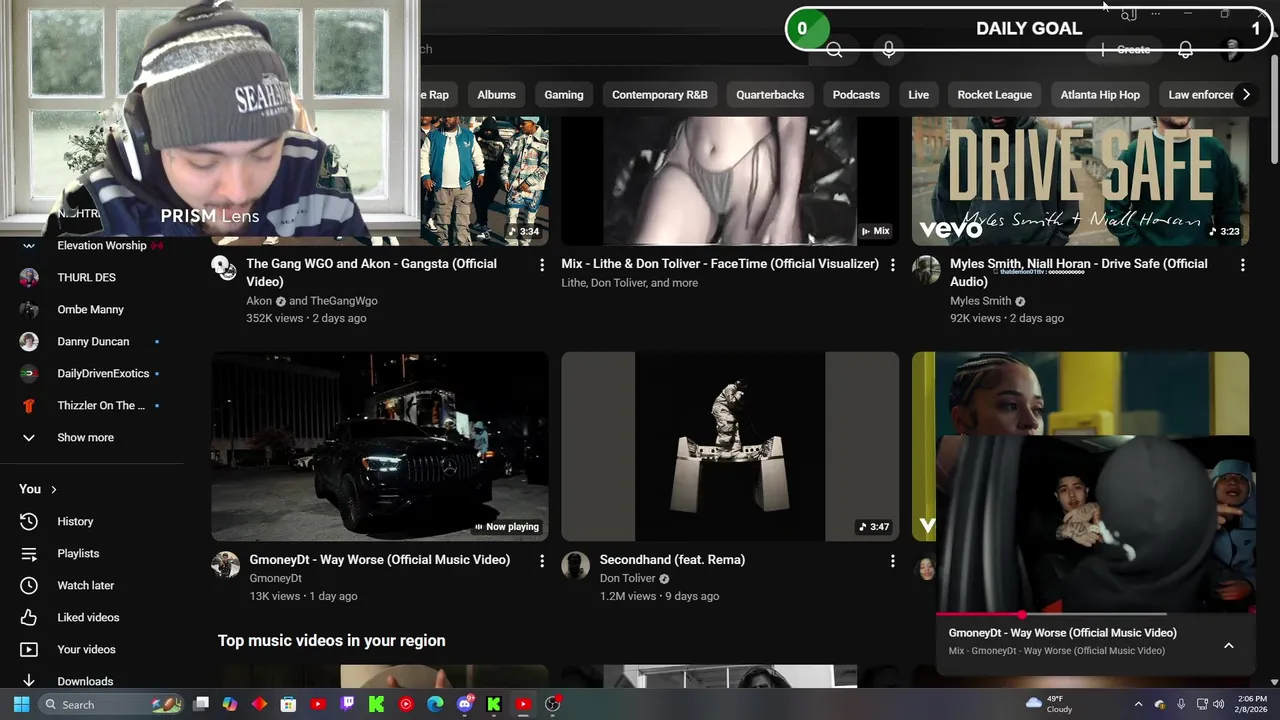
Task: Open OBS Studio from the taskbar
Action: [x=552, y=704]
